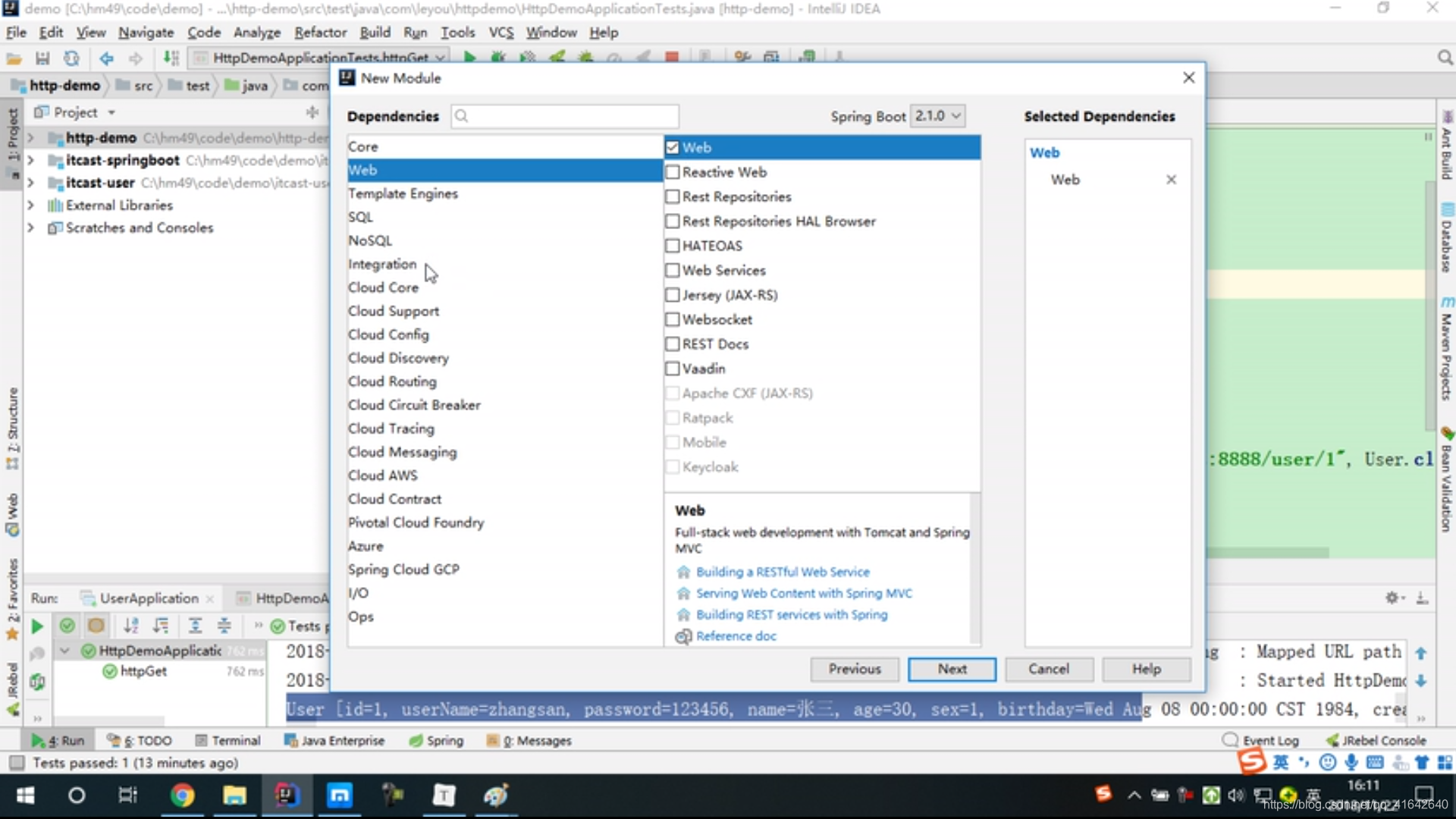Click the Cortana search circle in taskbar

click(77, 795)
